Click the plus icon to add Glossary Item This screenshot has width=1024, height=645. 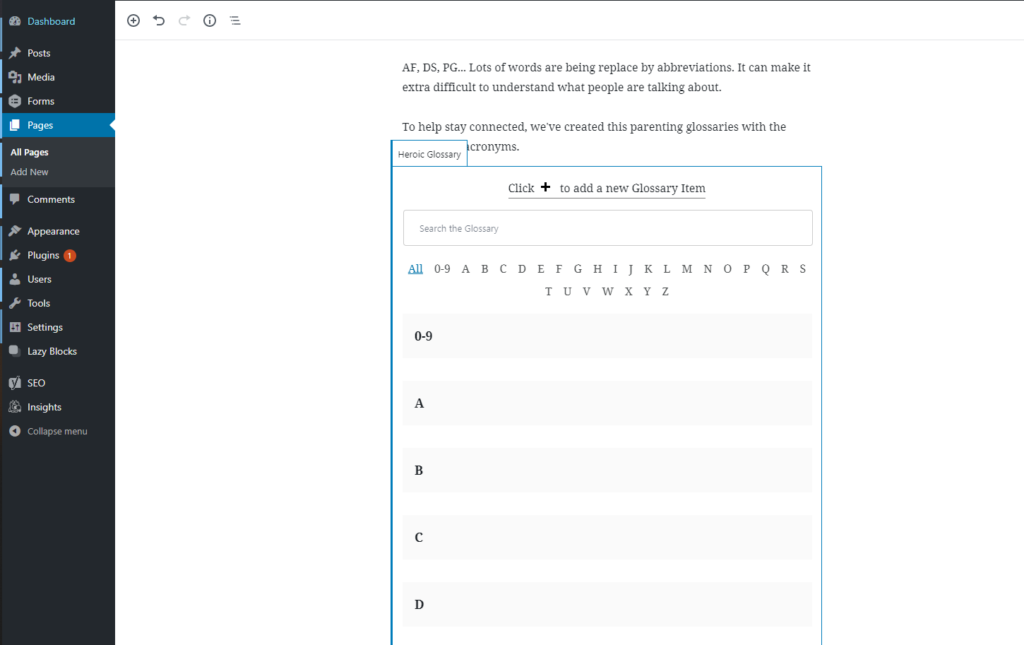(546, 188)
